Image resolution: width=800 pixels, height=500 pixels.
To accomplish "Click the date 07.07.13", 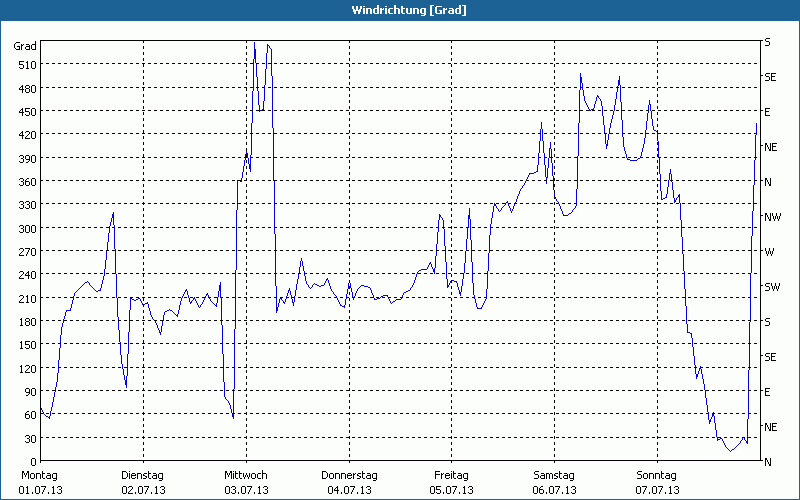I will tap(657, 490).
